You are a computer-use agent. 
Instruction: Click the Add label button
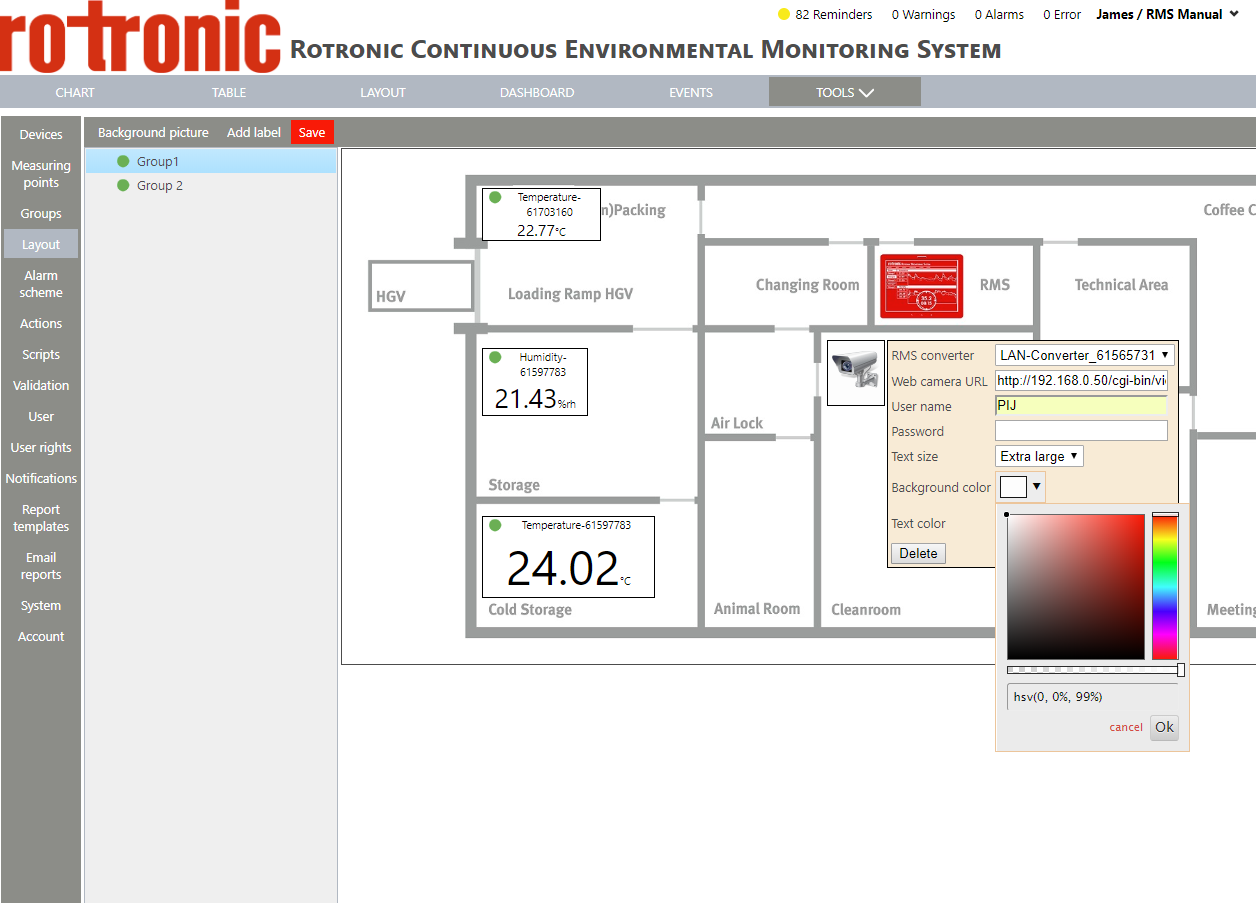pos(254,132)
